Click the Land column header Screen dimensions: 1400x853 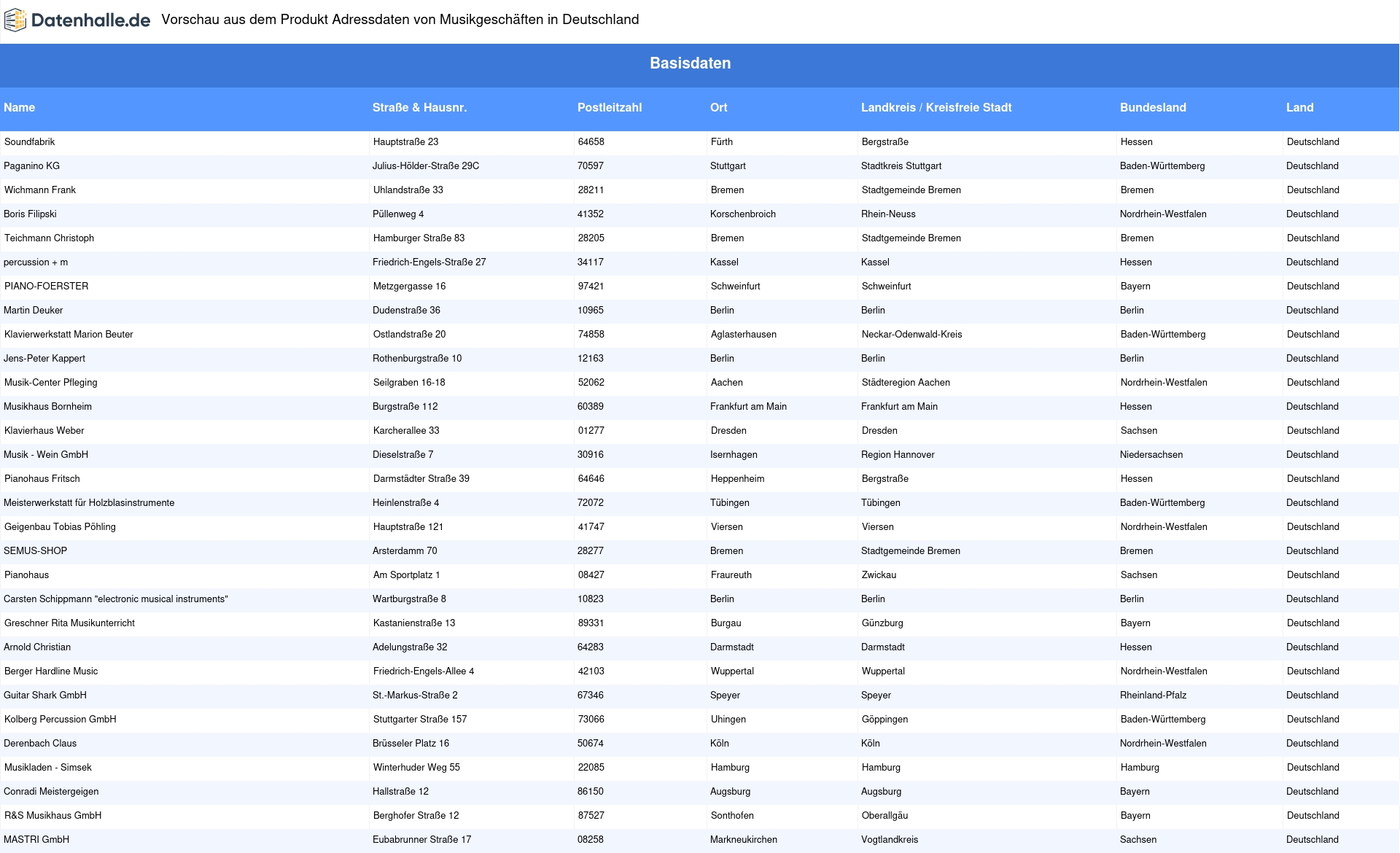click(x=1300, y=107)
